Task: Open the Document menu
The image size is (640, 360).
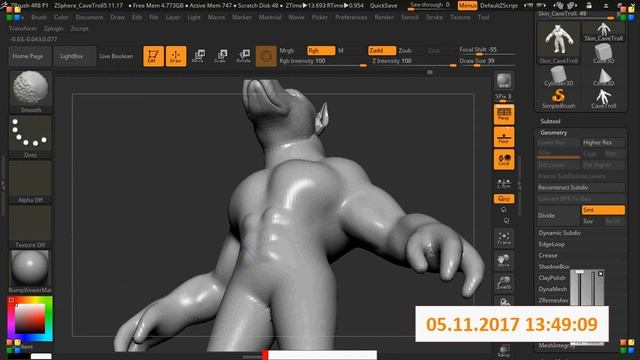Action: click(x=89, y=18)
